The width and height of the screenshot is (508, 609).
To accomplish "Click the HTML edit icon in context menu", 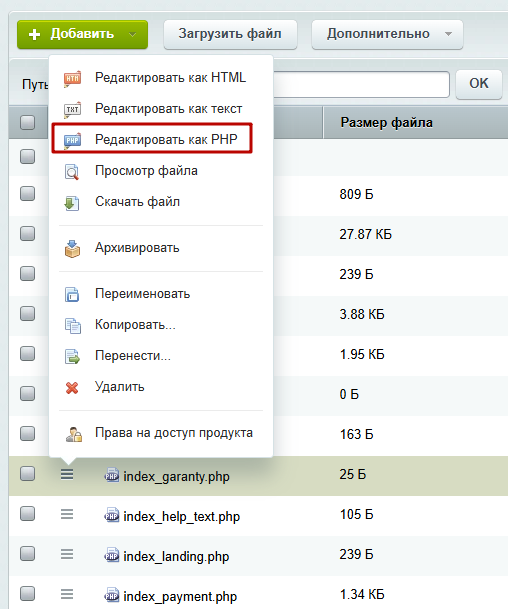I will [72, 78].
